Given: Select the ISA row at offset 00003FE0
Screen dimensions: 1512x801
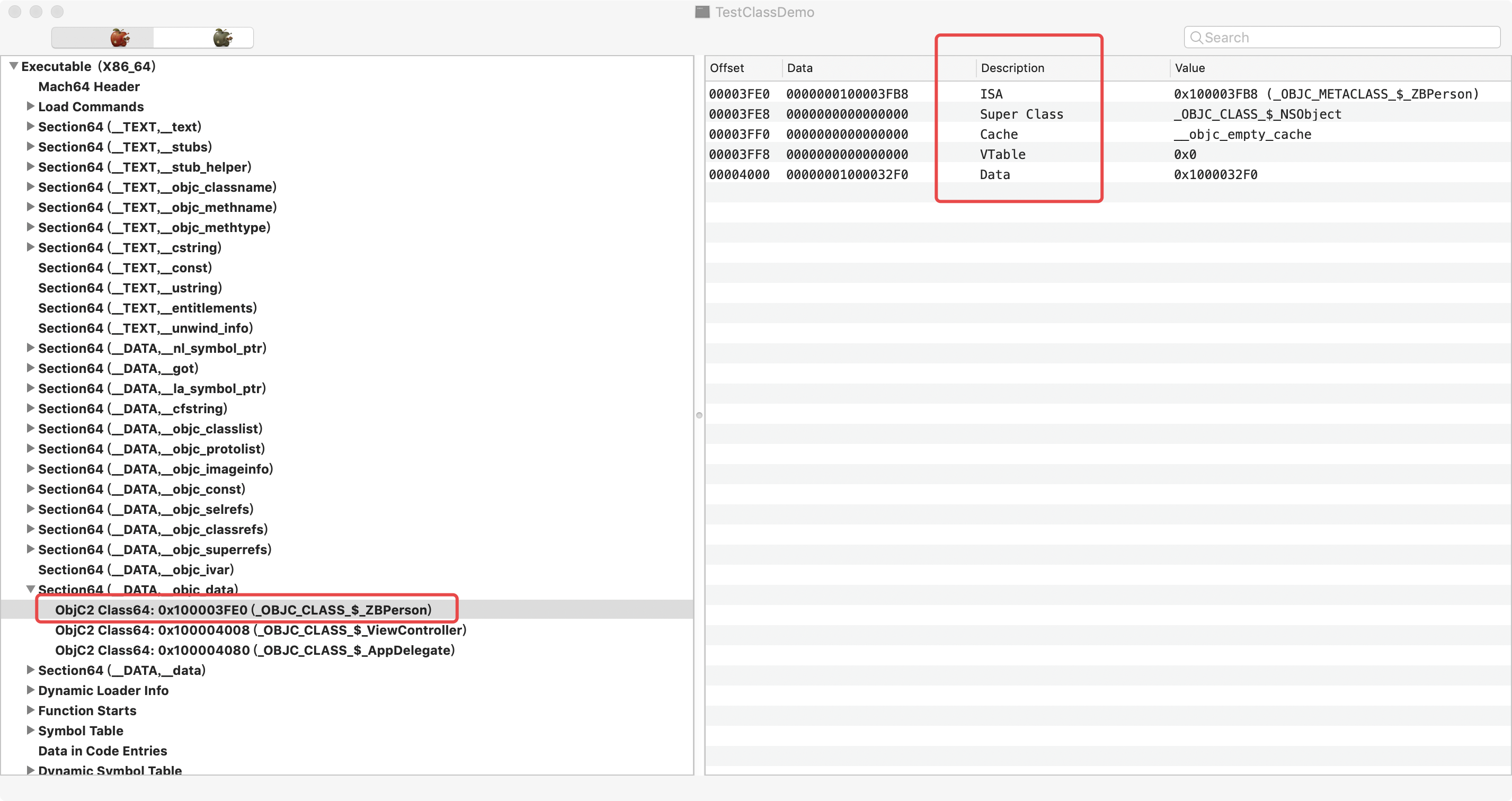Looking at the screenshot, I should [991, 94].
